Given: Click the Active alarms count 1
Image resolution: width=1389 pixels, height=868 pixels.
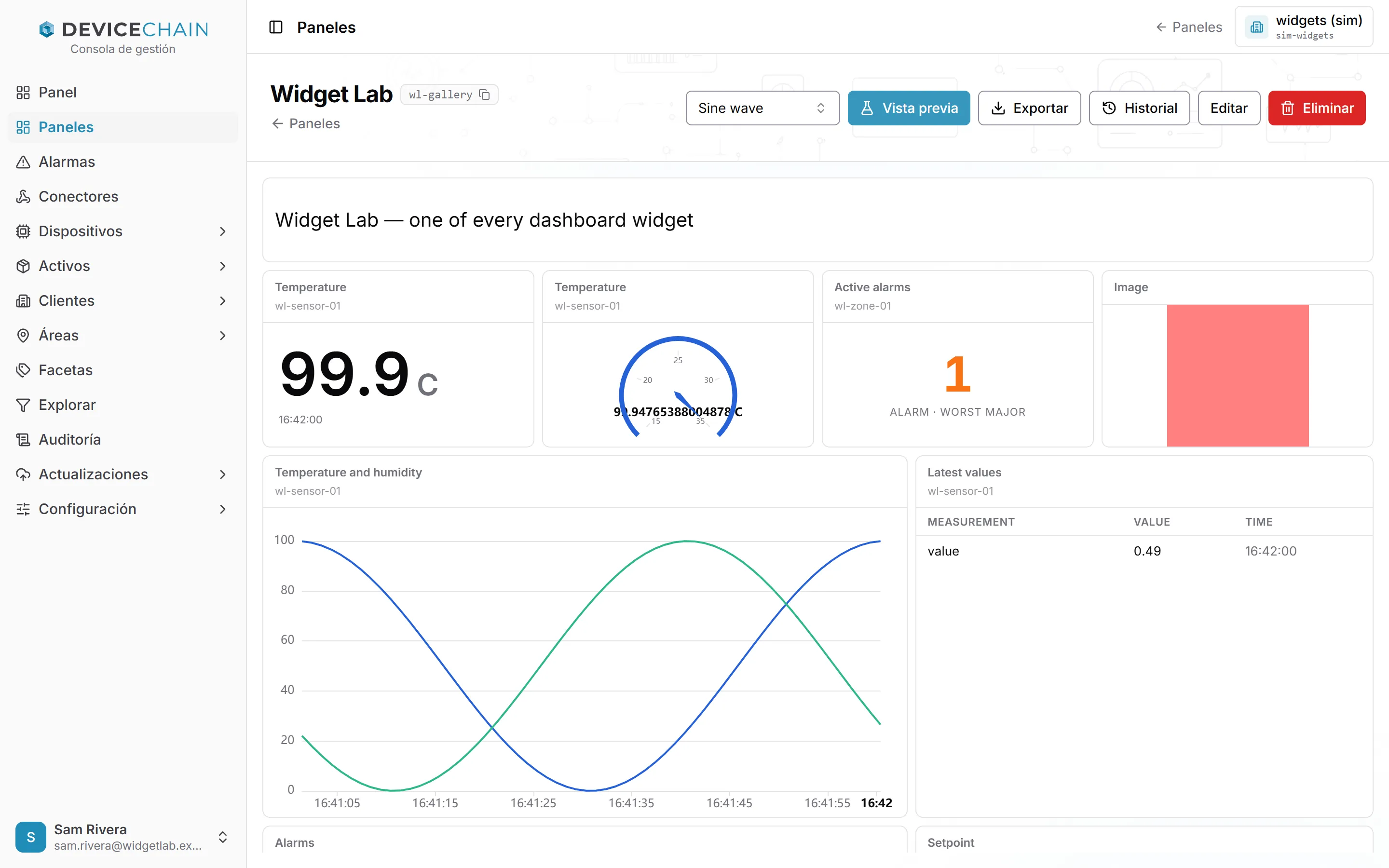Looking at the screenshot, I should point(957,374).
